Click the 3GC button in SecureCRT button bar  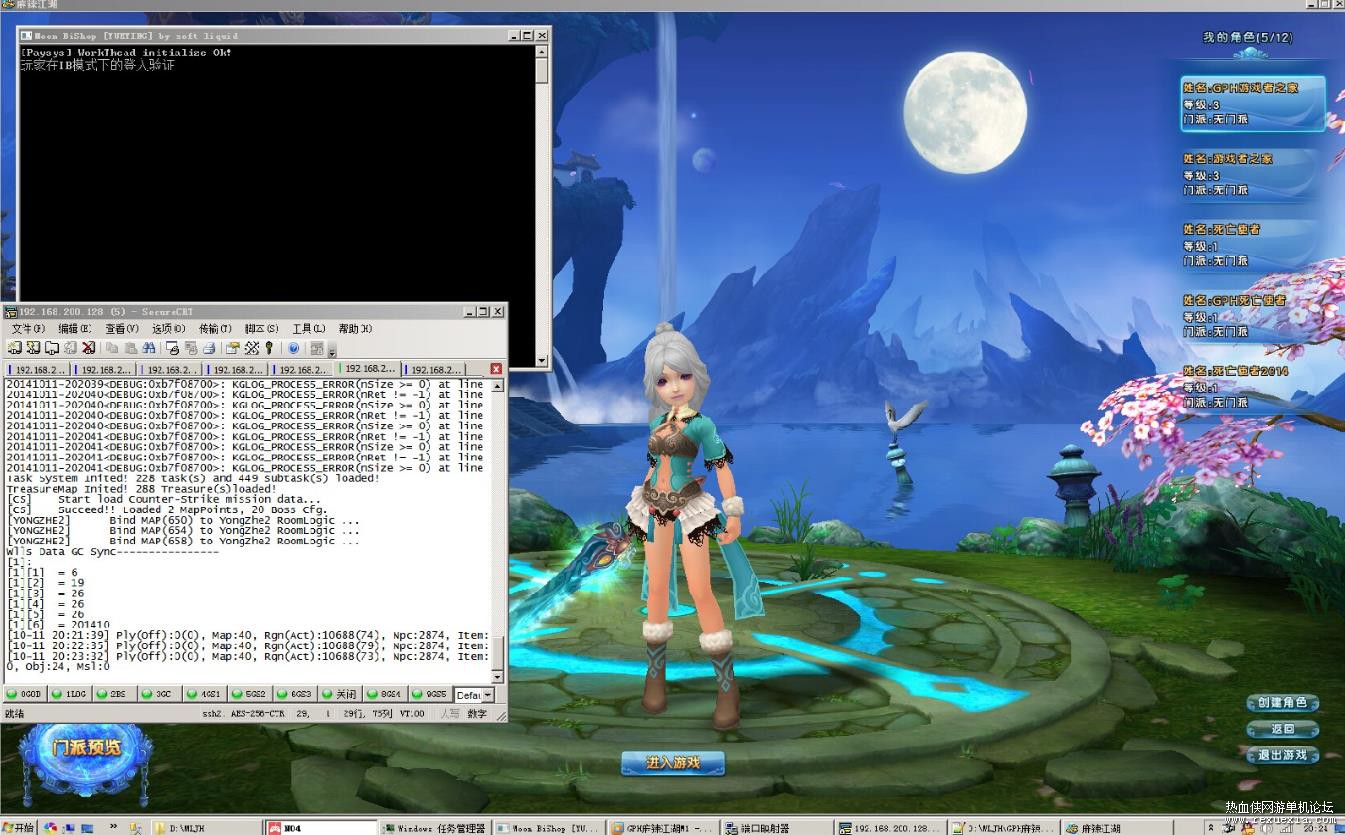click(160, 694)
